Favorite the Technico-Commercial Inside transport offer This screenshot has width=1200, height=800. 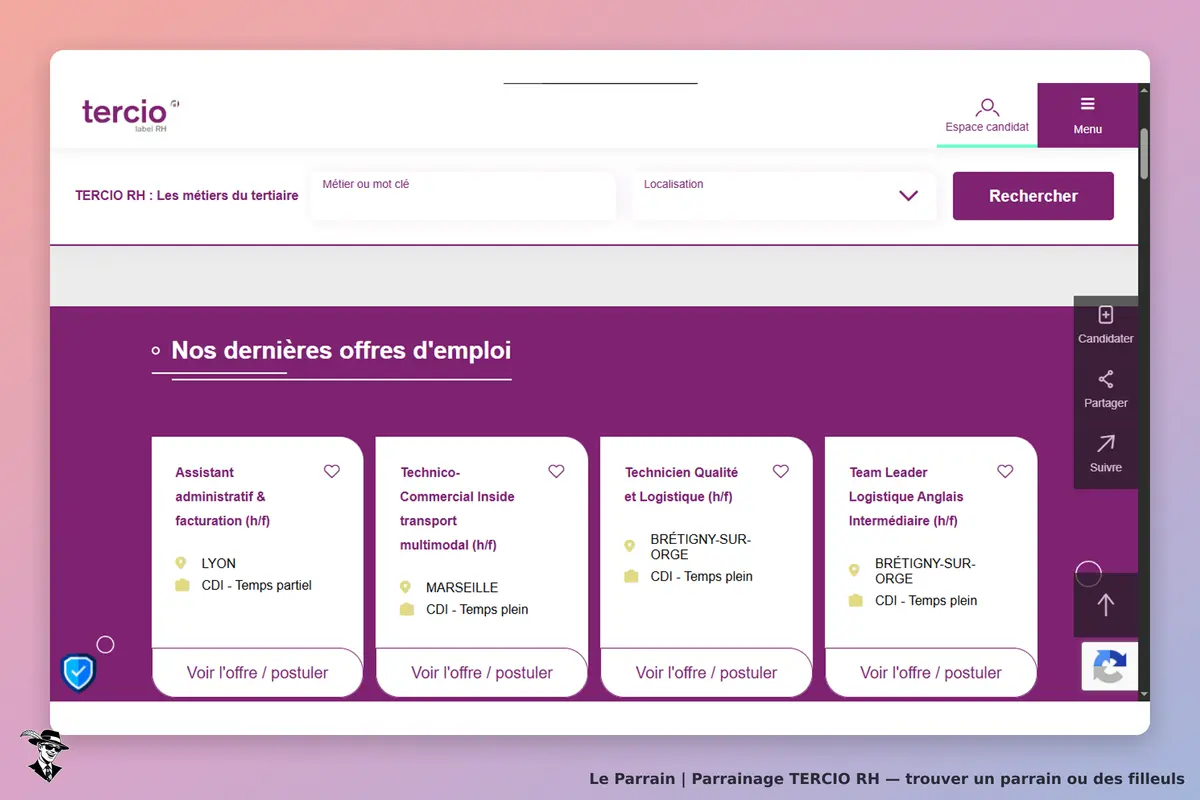pos(556,472)
